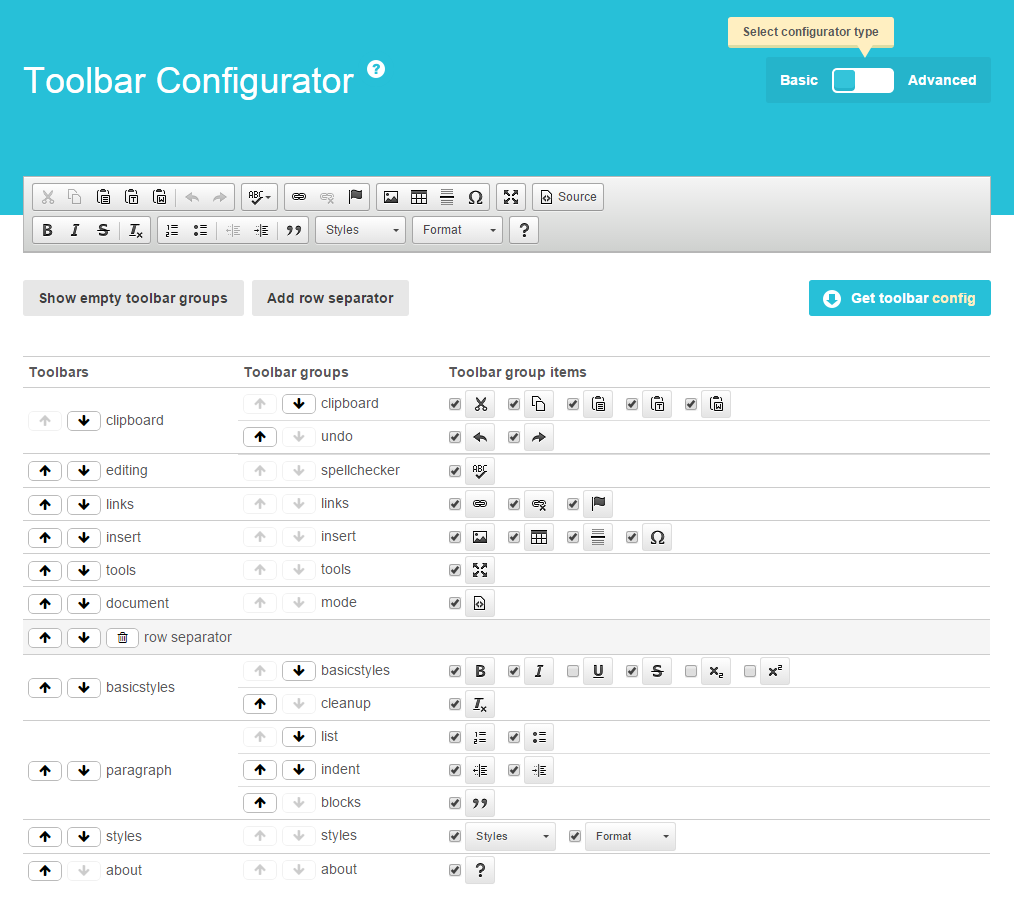Screen dimensions: 1014x913
Task: Open the spell checker dropdown in the toolbar
Action: coord(259,197)
